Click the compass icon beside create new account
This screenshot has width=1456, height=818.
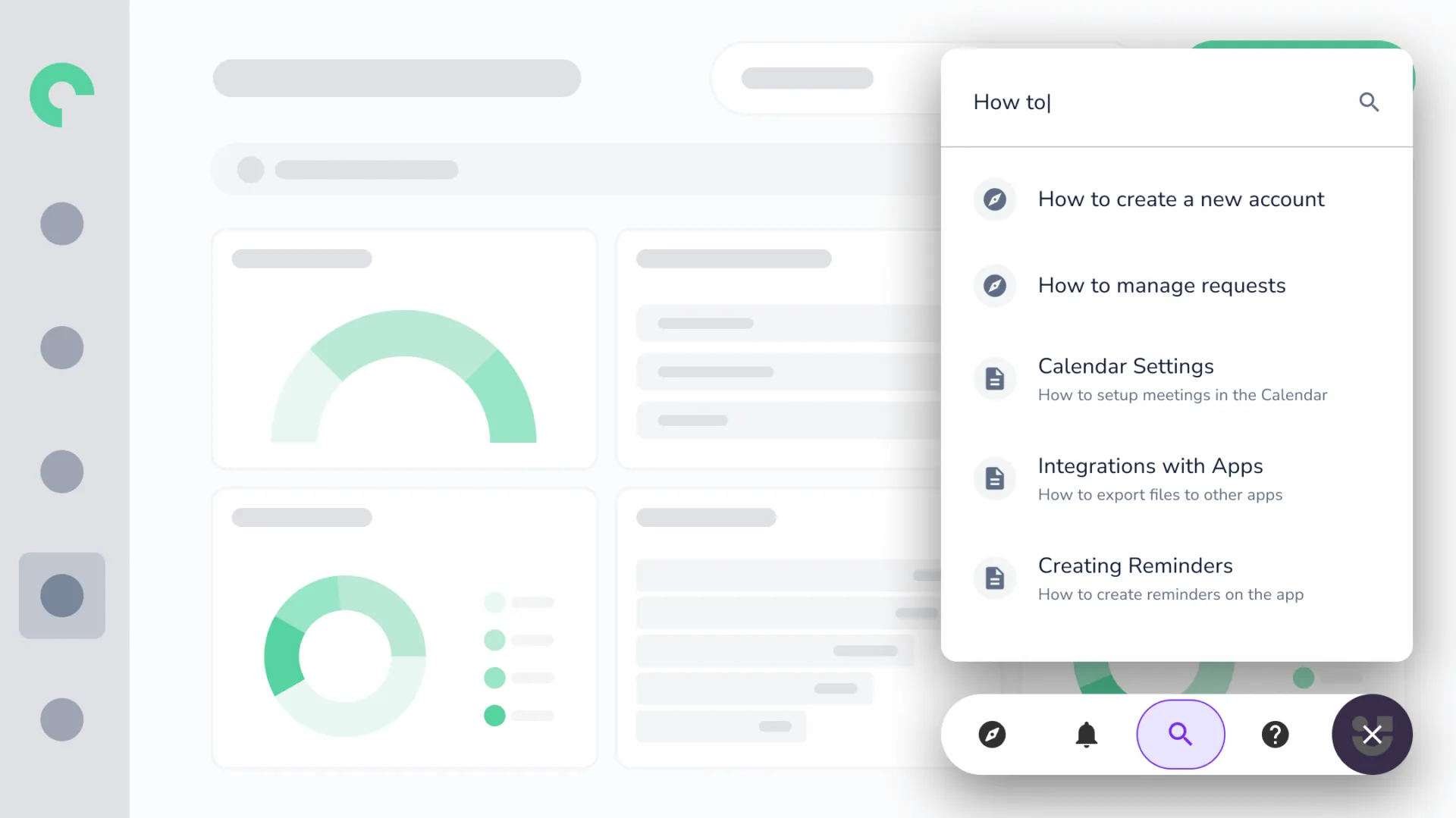click(994, 199)
